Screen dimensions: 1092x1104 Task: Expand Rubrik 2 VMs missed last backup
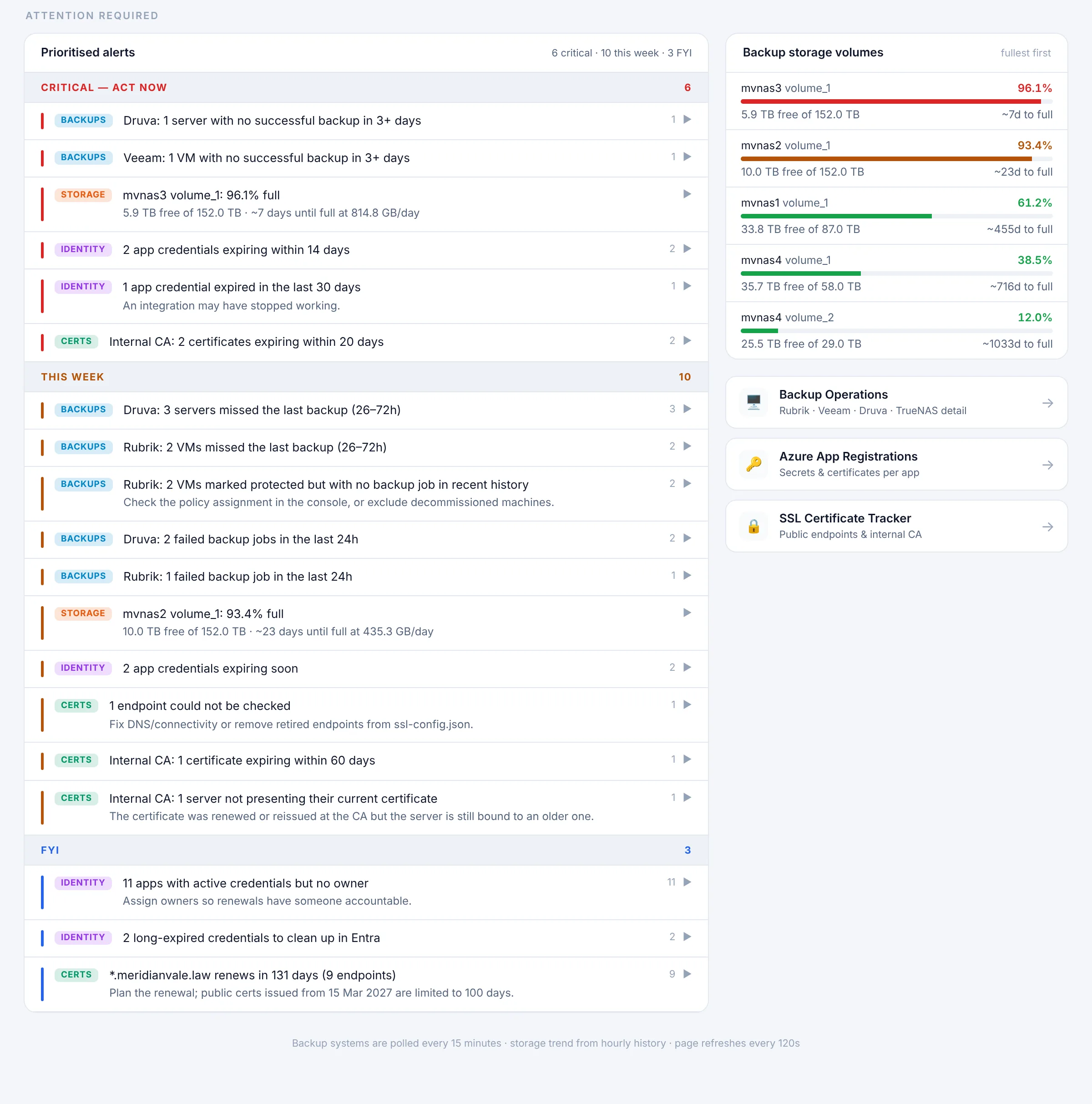tap(687, 446)
